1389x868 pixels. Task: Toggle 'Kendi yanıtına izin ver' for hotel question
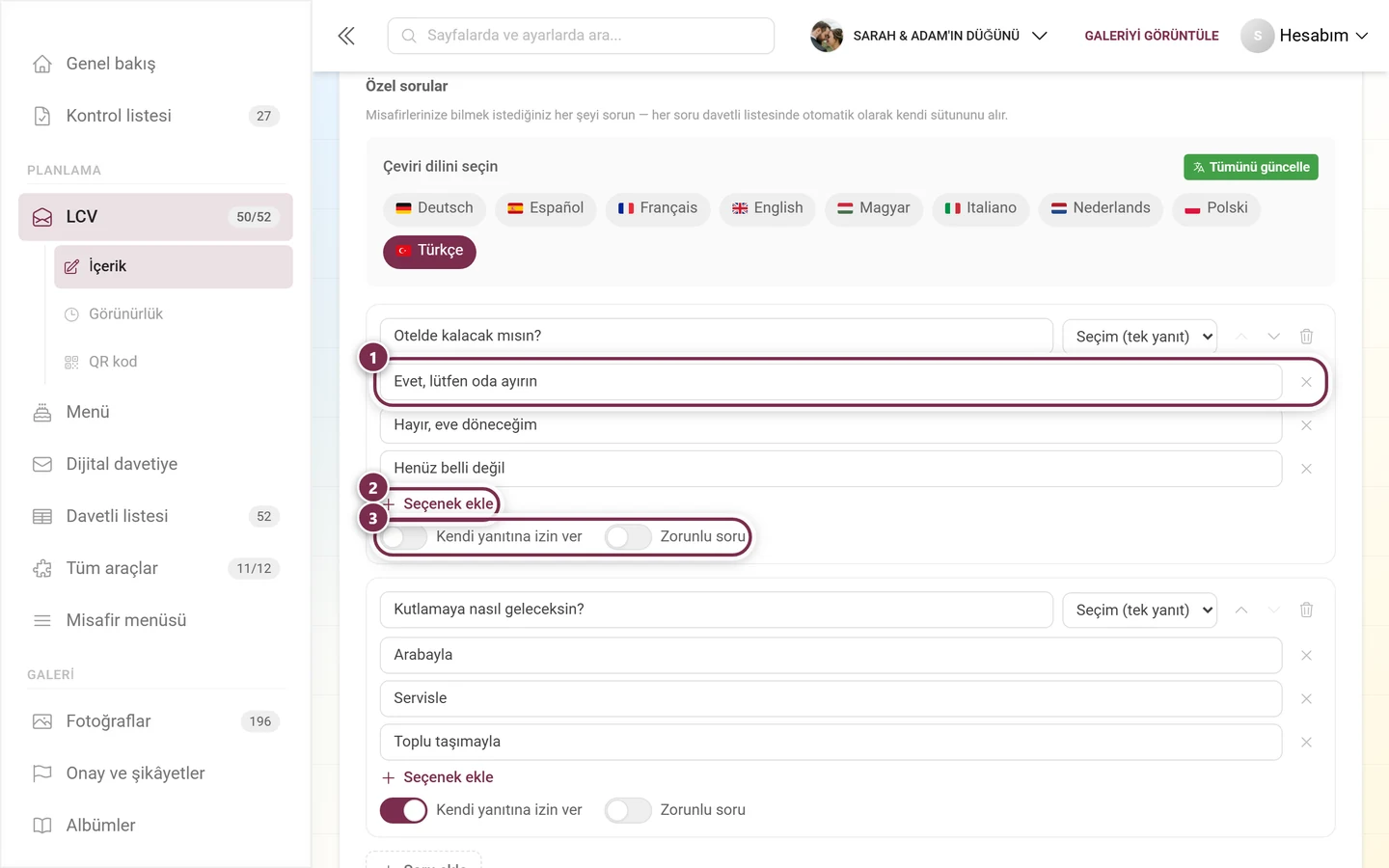pos(403,537)
